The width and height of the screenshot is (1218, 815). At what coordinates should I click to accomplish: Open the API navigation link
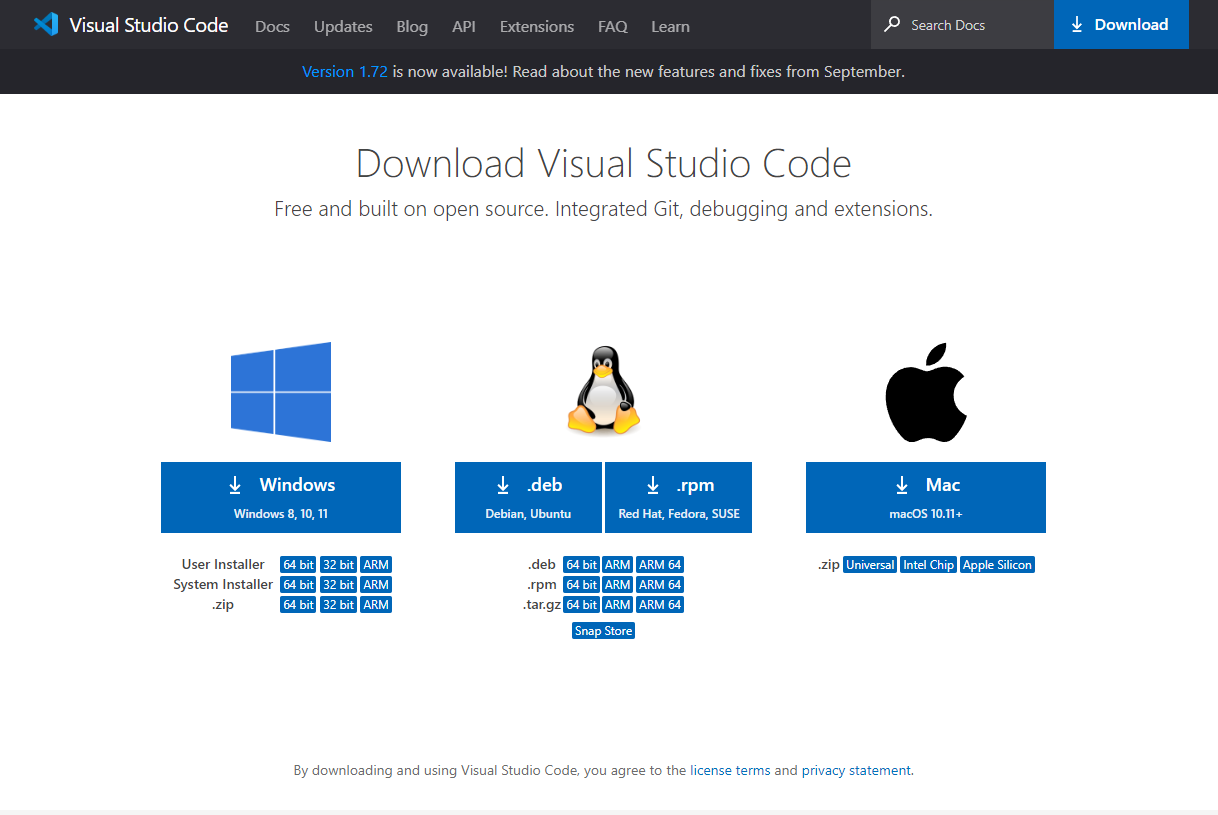click(464, 27)
